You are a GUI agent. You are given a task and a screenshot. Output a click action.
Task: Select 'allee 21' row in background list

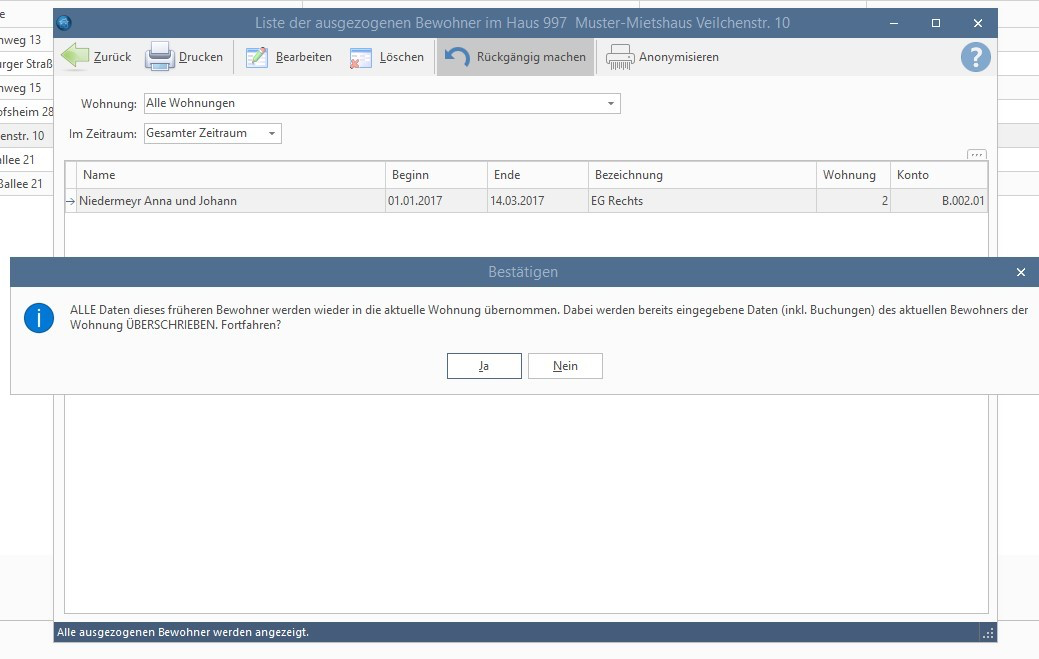(x=27, y=160)
